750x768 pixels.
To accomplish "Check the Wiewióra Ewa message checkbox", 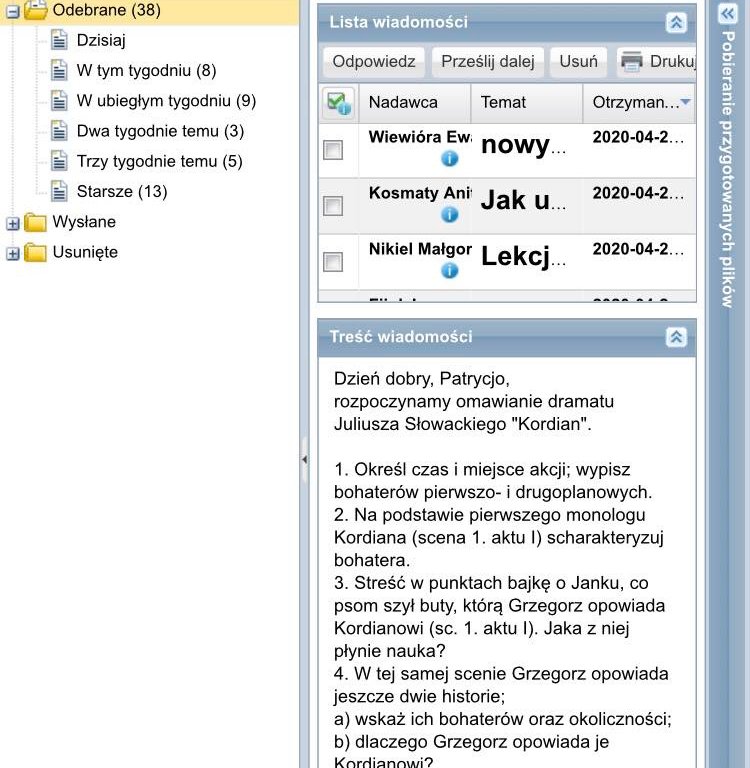I will (x=333, y=150).
